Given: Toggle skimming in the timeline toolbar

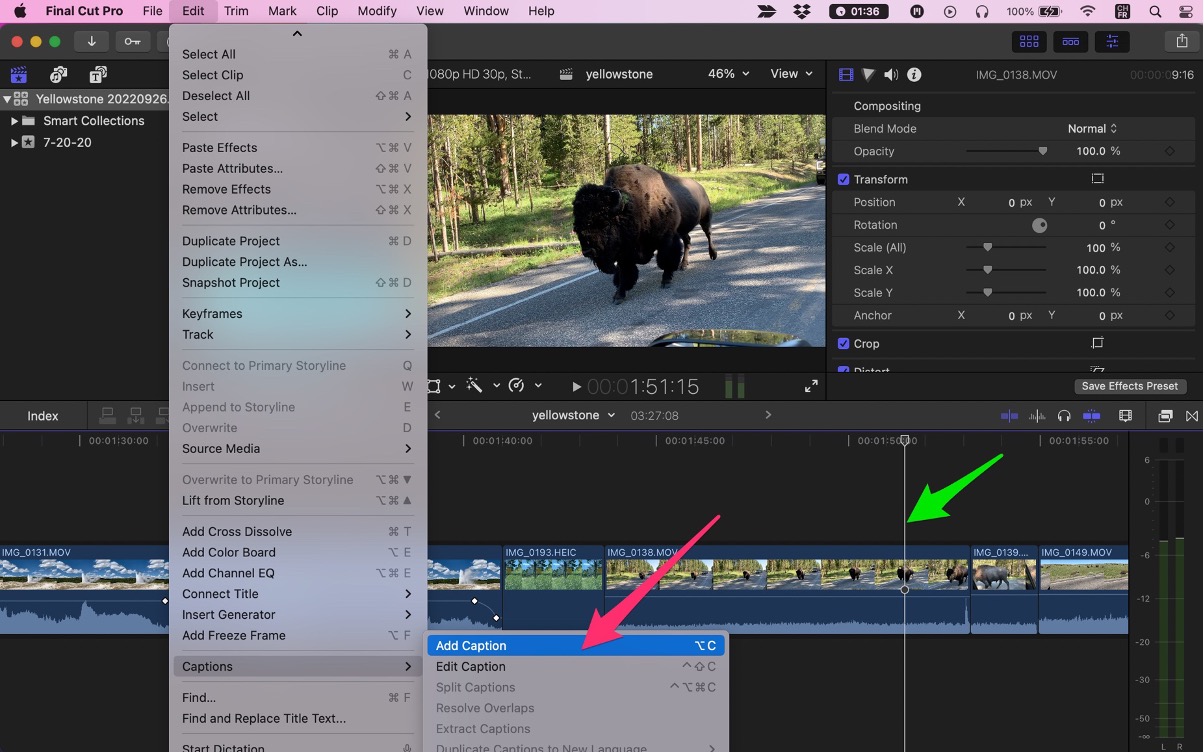Looking at the screenshot, I should tap(1009, 416).
